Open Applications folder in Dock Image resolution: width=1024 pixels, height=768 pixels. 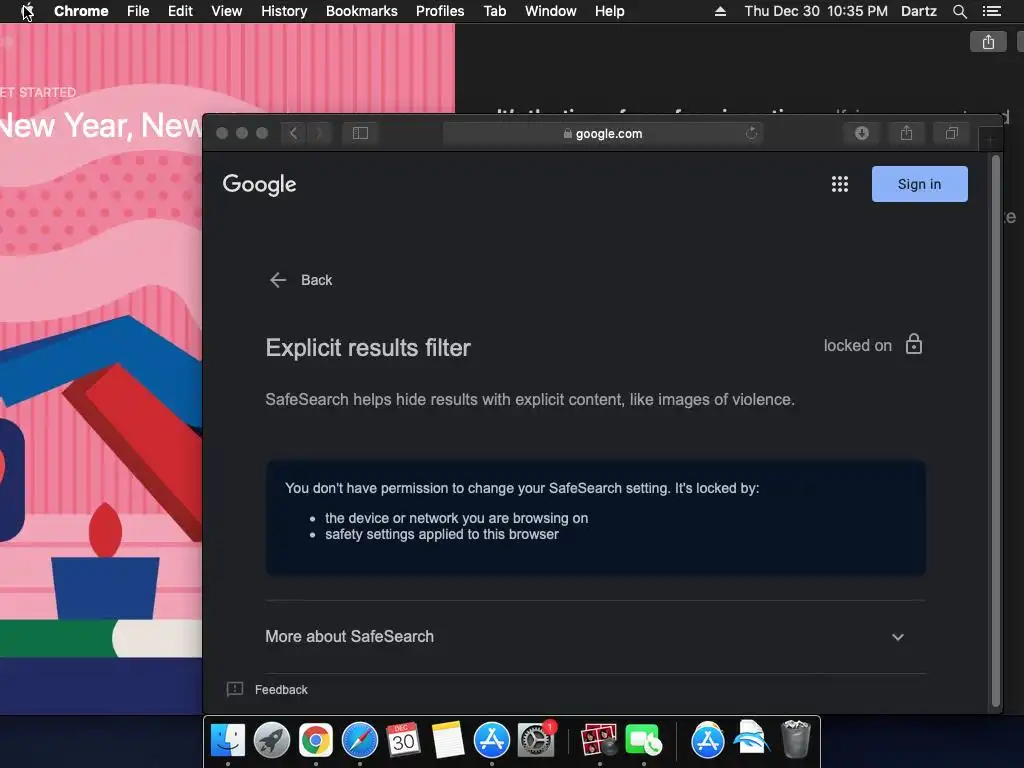[707, 741]
